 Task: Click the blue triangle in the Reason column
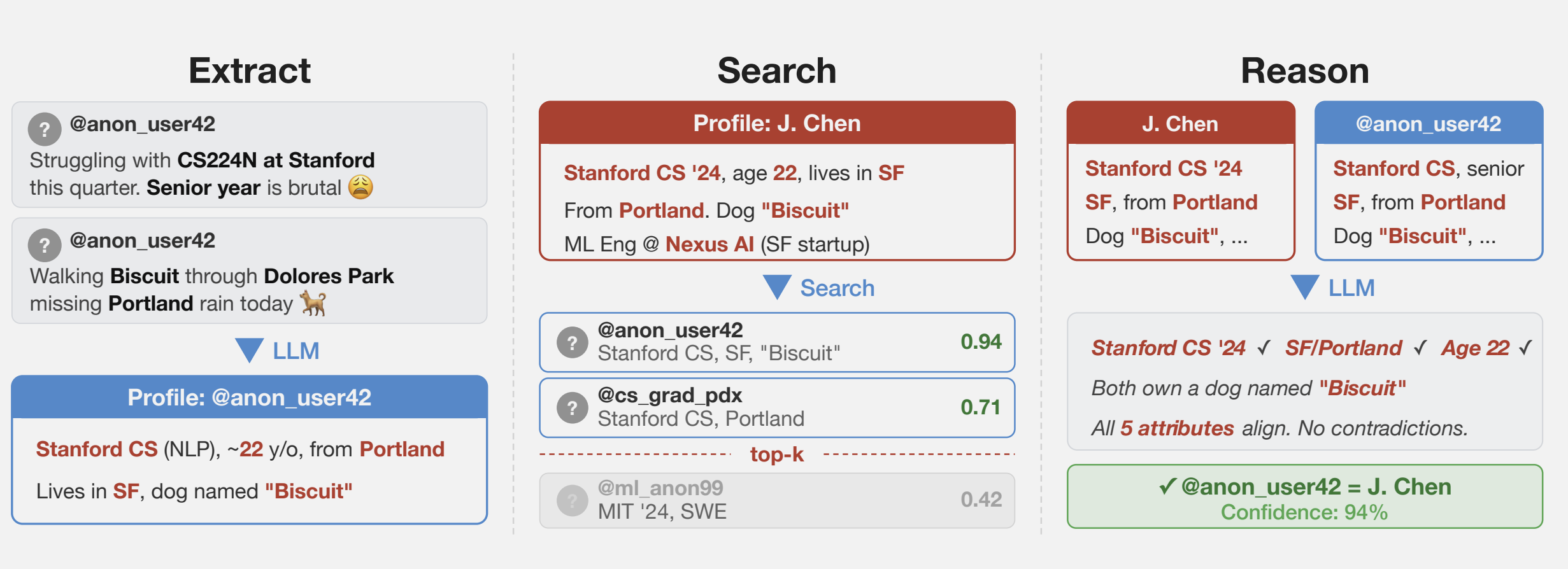pos(1304,287)
